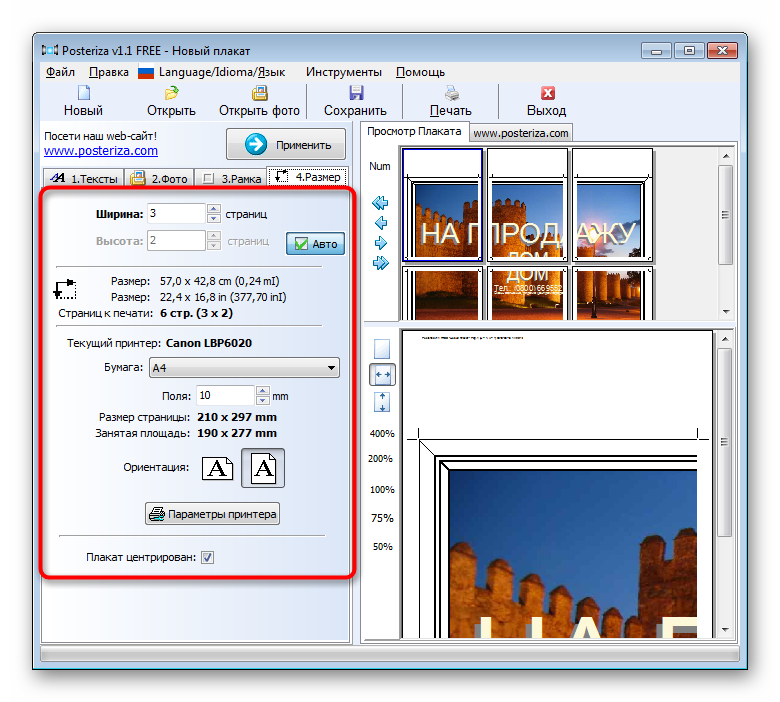Click page preview scrollbar down arrow
The image size is (780, 702).
pos(725,630)
